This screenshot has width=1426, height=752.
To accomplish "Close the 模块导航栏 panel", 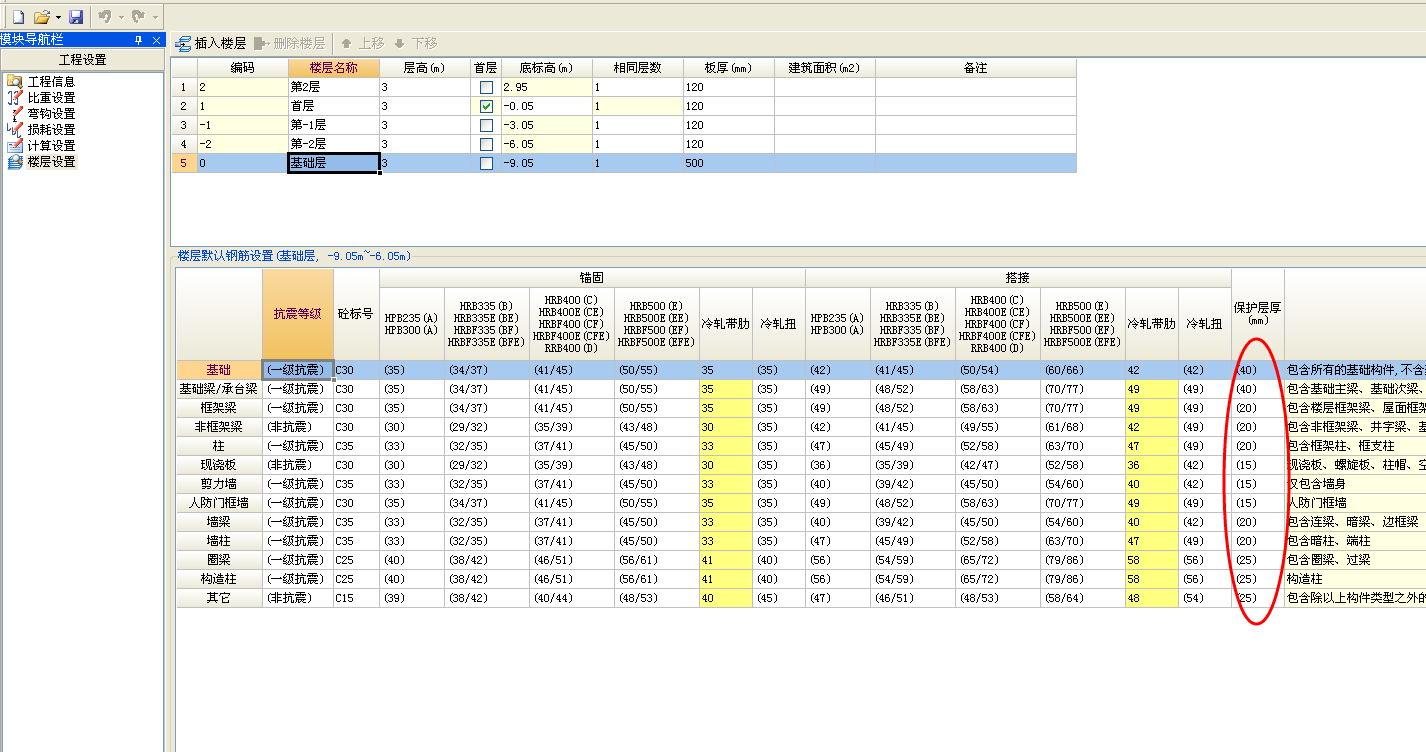I will click(x=156, y=39).
